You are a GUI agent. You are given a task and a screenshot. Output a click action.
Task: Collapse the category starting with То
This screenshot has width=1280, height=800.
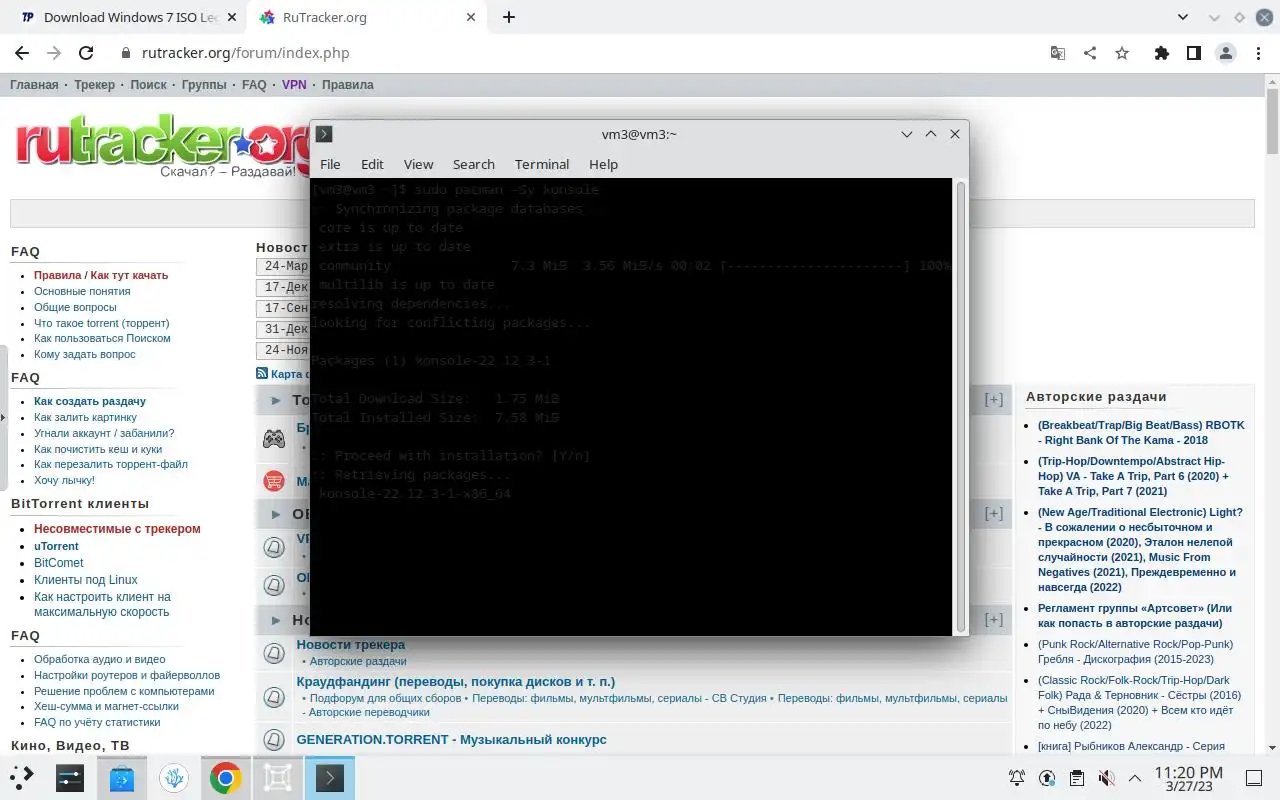point(277,400)
